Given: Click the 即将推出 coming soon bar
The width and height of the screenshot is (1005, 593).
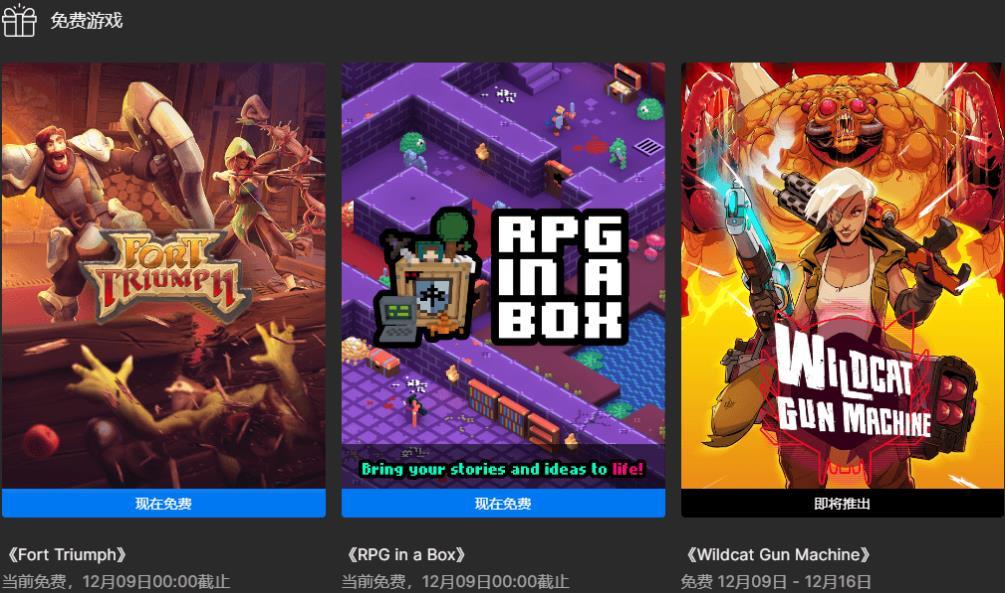Looking at the screenshot, I should click(x=842, y=503).
